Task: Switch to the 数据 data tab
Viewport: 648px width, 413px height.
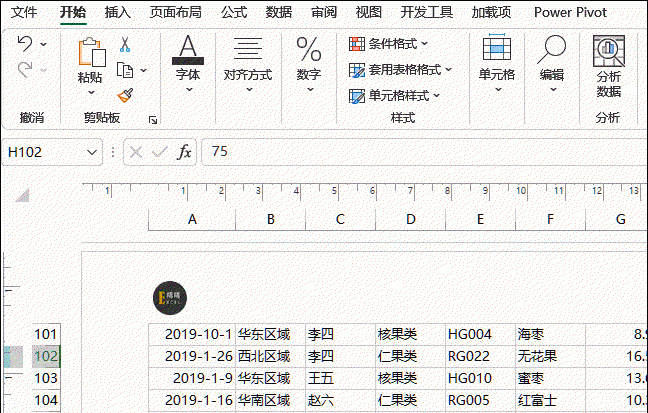Action: [x=279, y=12]
